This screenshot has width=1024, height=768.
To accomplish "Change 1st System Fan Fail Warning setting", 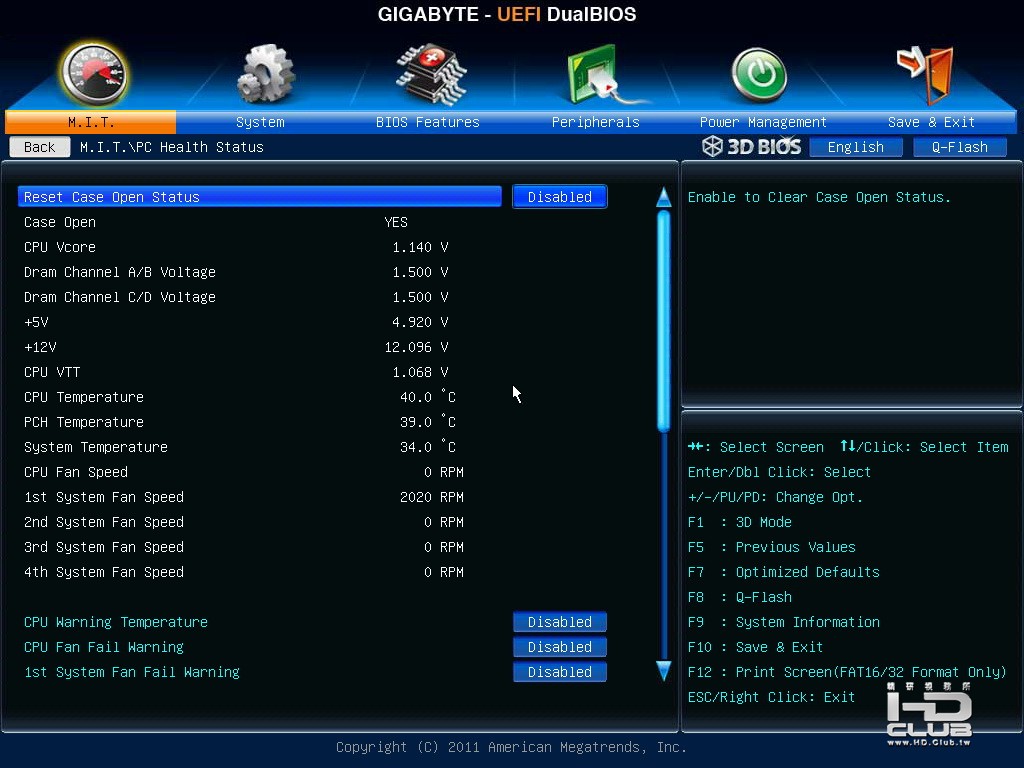I will pos(560,672).
